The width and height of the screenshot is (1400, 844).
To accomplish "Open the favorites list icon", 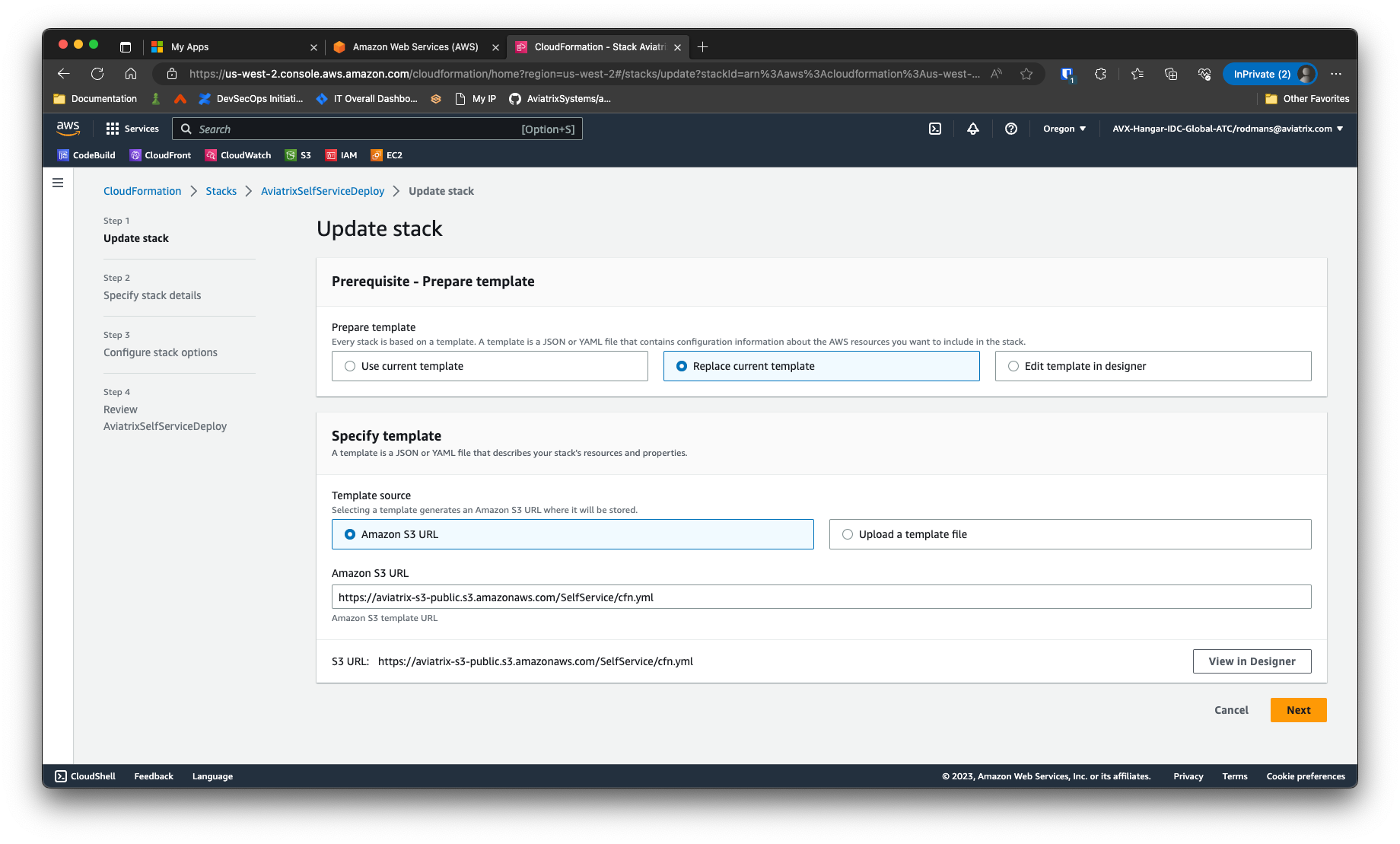I will 1137,74.
